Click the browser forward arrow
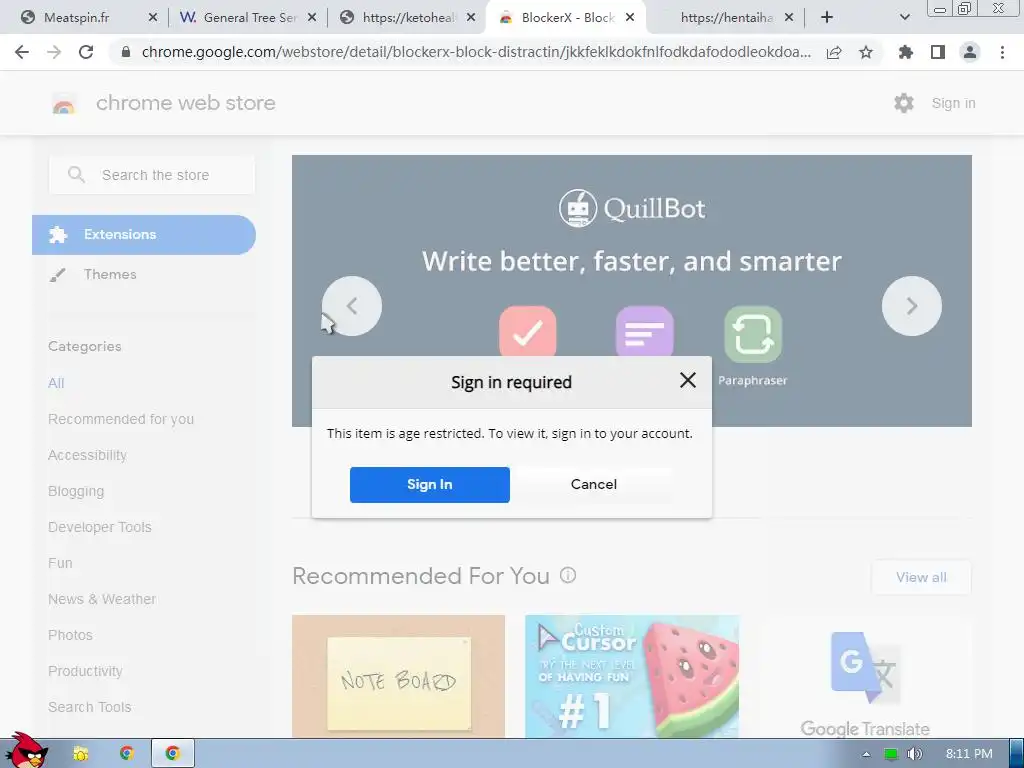 (54, 52)
